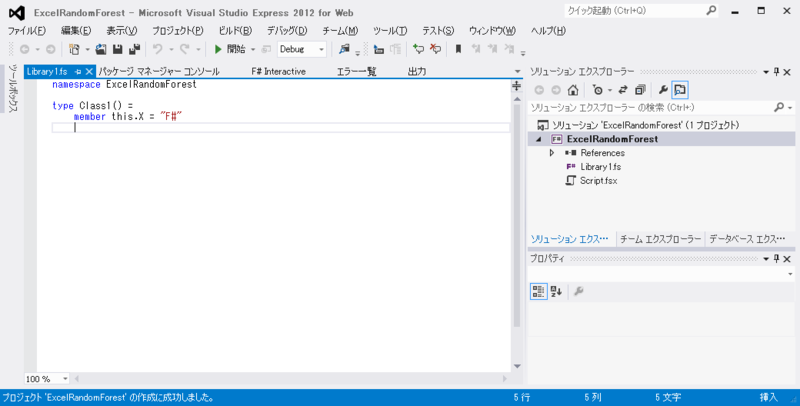The height and width of the screenshot is (406, 800).
Task: Click the Solution Explorer Pending Changes Filter icon
Action: pos(598,90)
